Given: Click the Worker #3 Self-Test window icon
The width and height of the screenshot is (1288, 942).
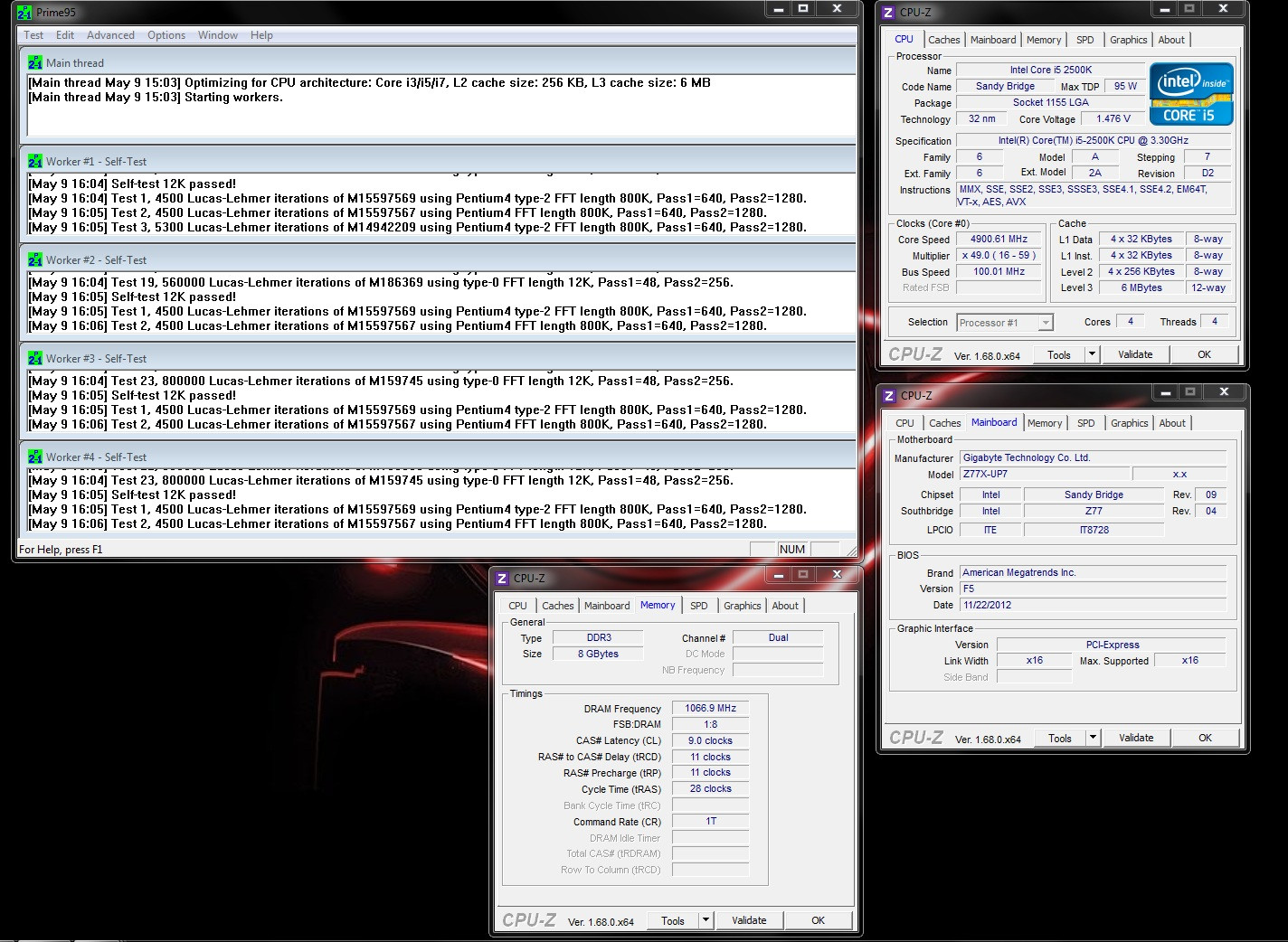Looking at the screenshot, I should [35, 358].
